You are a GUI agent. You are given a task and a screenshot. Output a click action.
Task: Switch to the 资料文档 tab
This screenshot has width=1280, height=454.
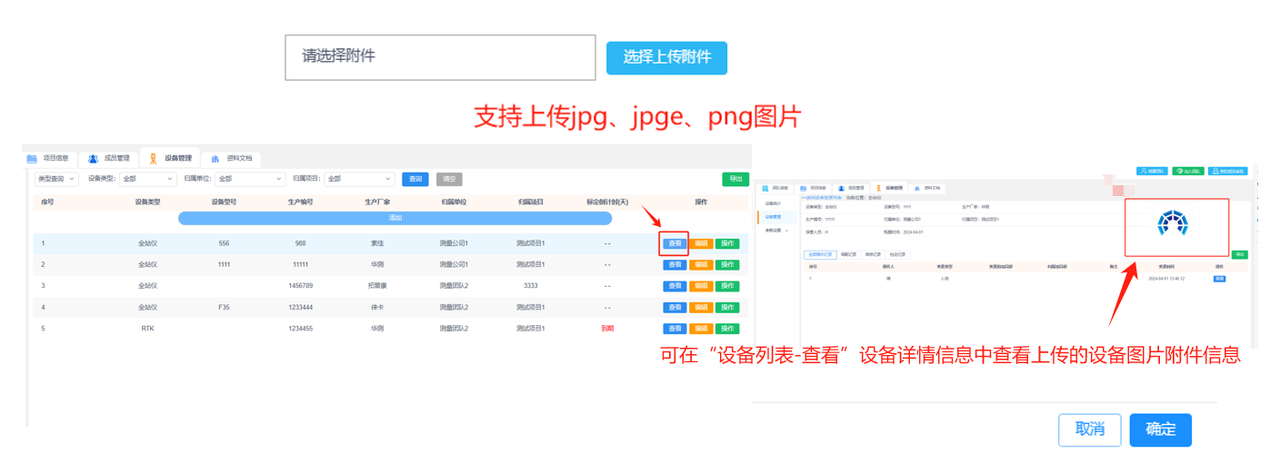point(238,158)
